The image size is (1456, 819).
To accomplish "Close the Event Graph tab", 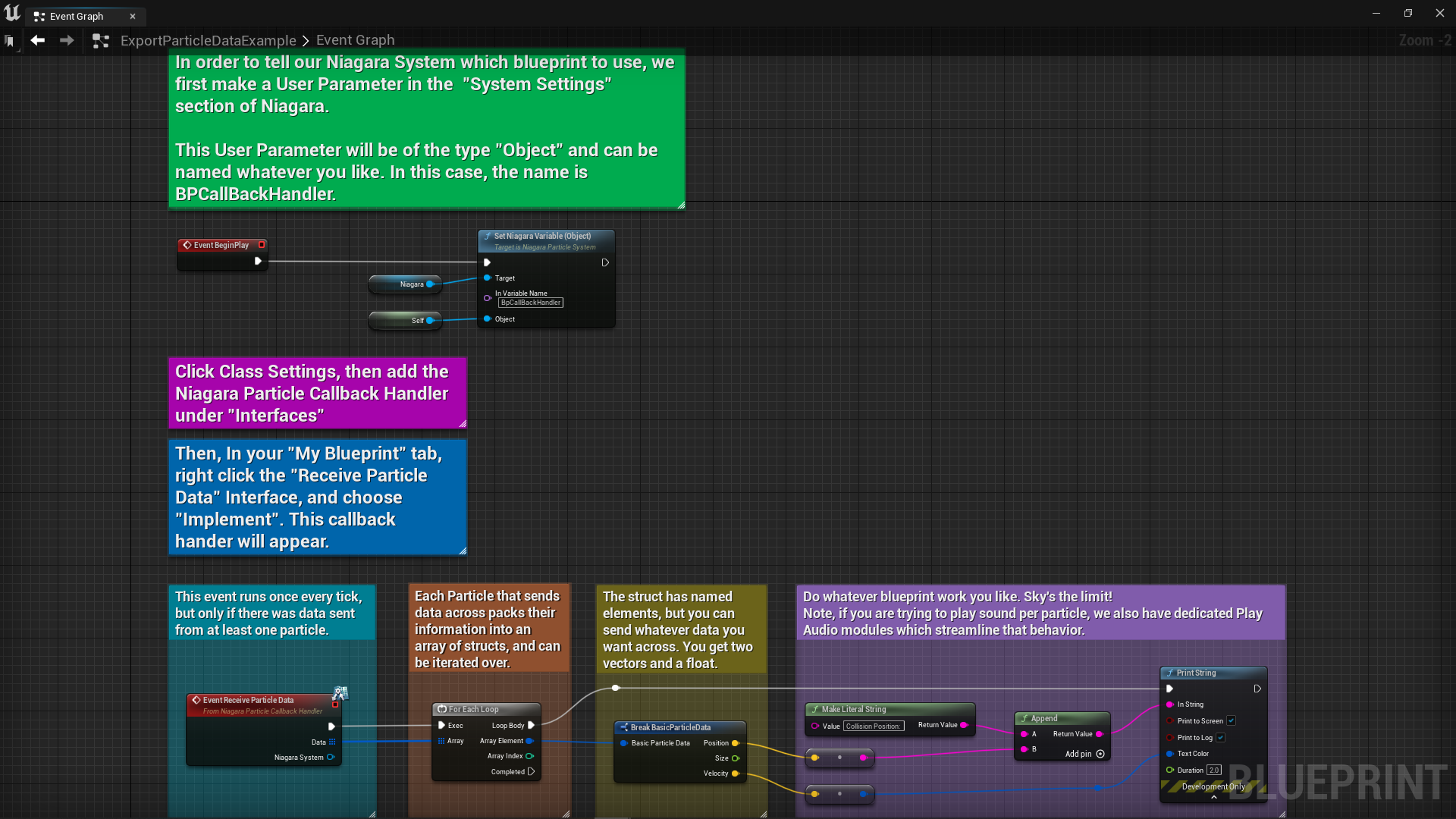I will click(133, 16).
